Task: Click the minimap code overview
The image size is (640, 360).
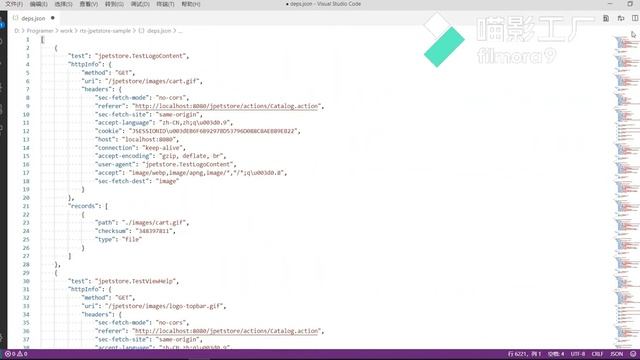Action: point(626,192)
